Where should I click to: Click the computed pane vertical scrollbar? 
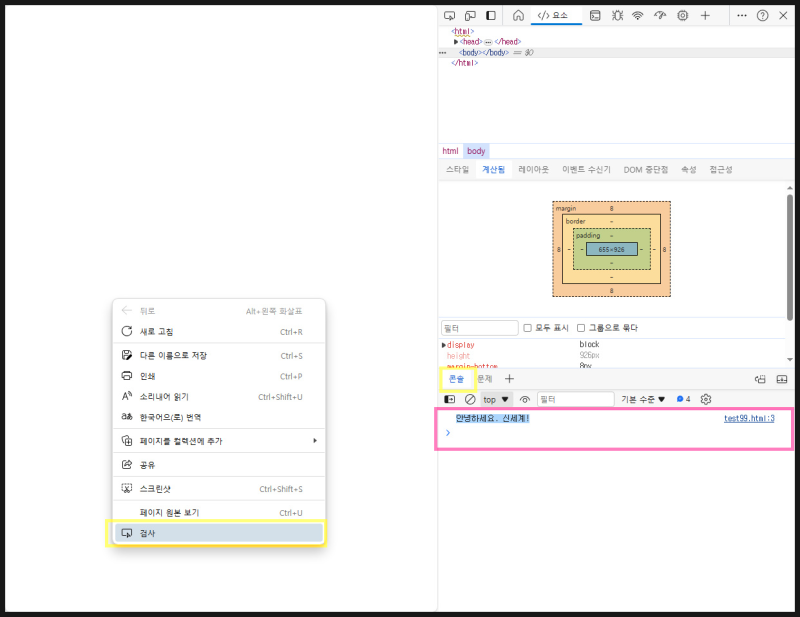790,257
